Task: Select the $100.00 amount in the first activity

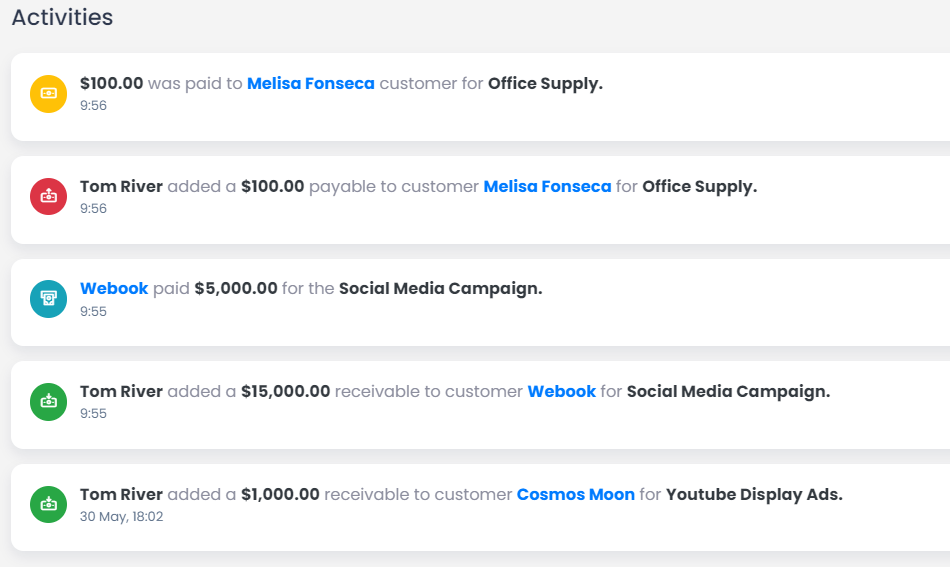Action: 111,83
